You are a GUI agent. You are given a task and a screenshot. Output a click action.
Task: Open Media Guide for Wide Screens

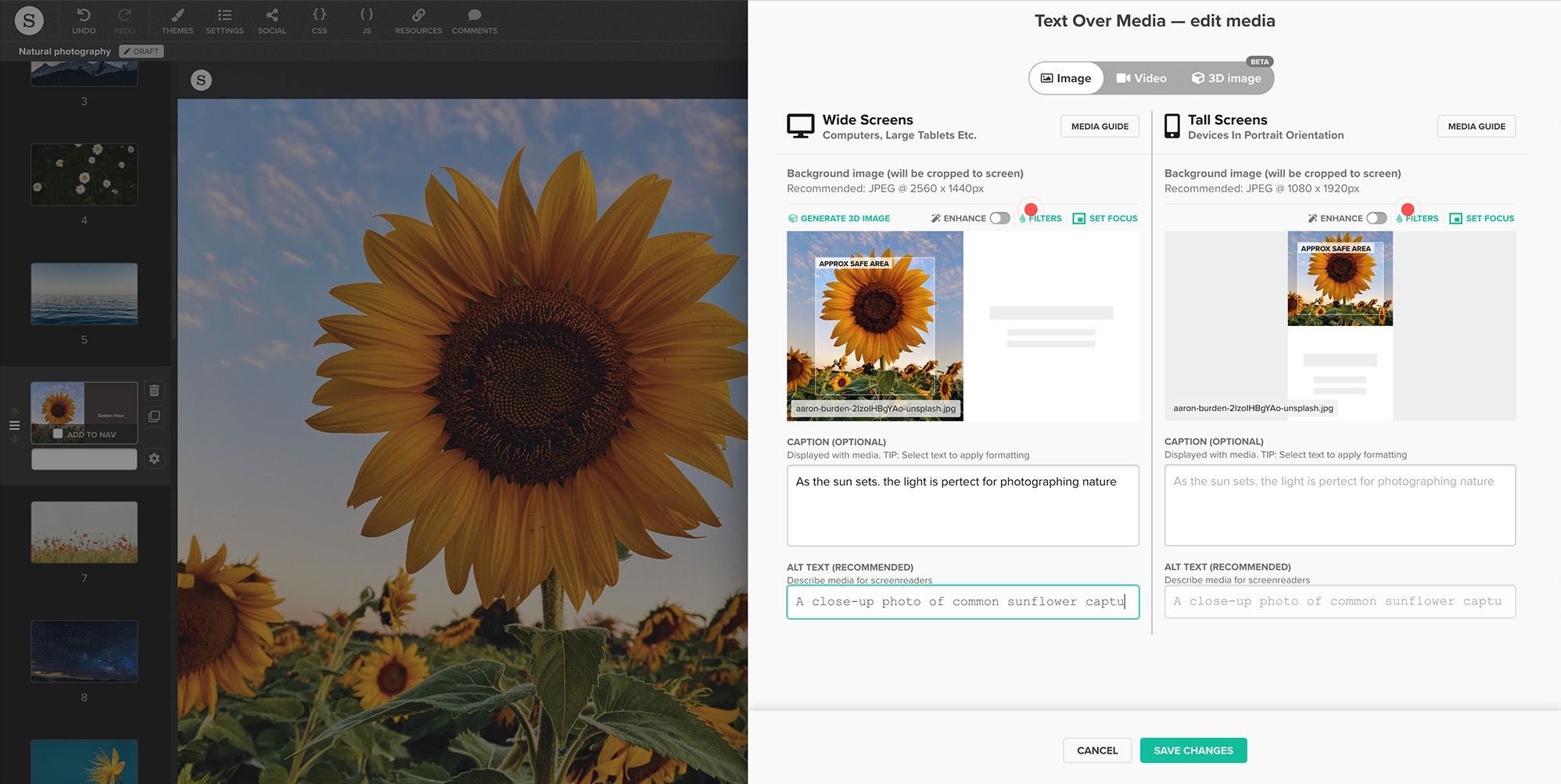tap(1099, 127)
